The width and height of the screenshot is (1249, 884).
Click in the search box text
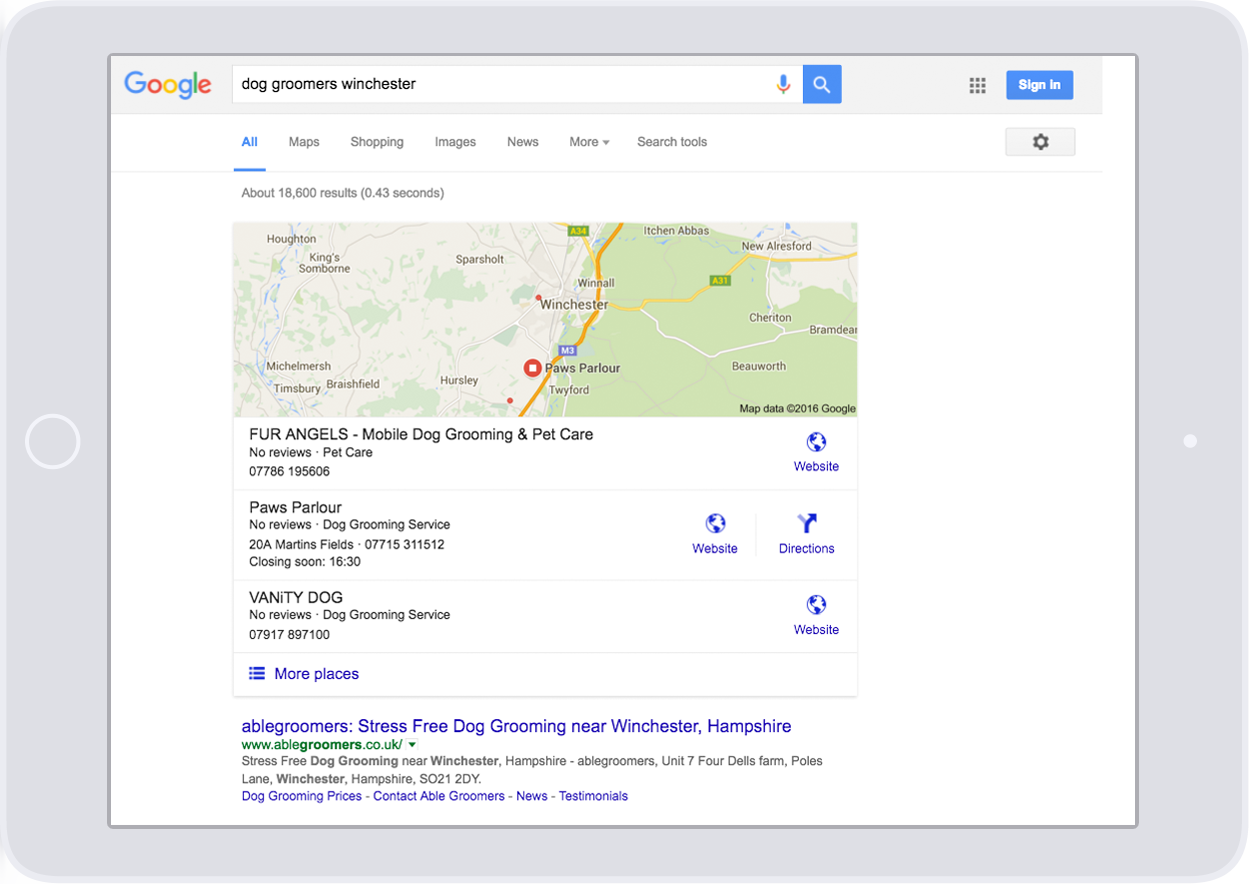click(329, 84)
